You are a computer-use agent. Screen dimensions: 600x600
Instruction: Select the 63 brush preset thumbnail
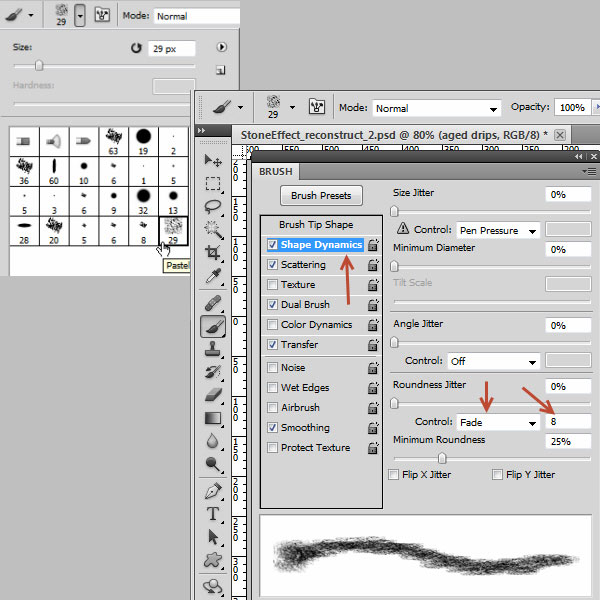114,142
